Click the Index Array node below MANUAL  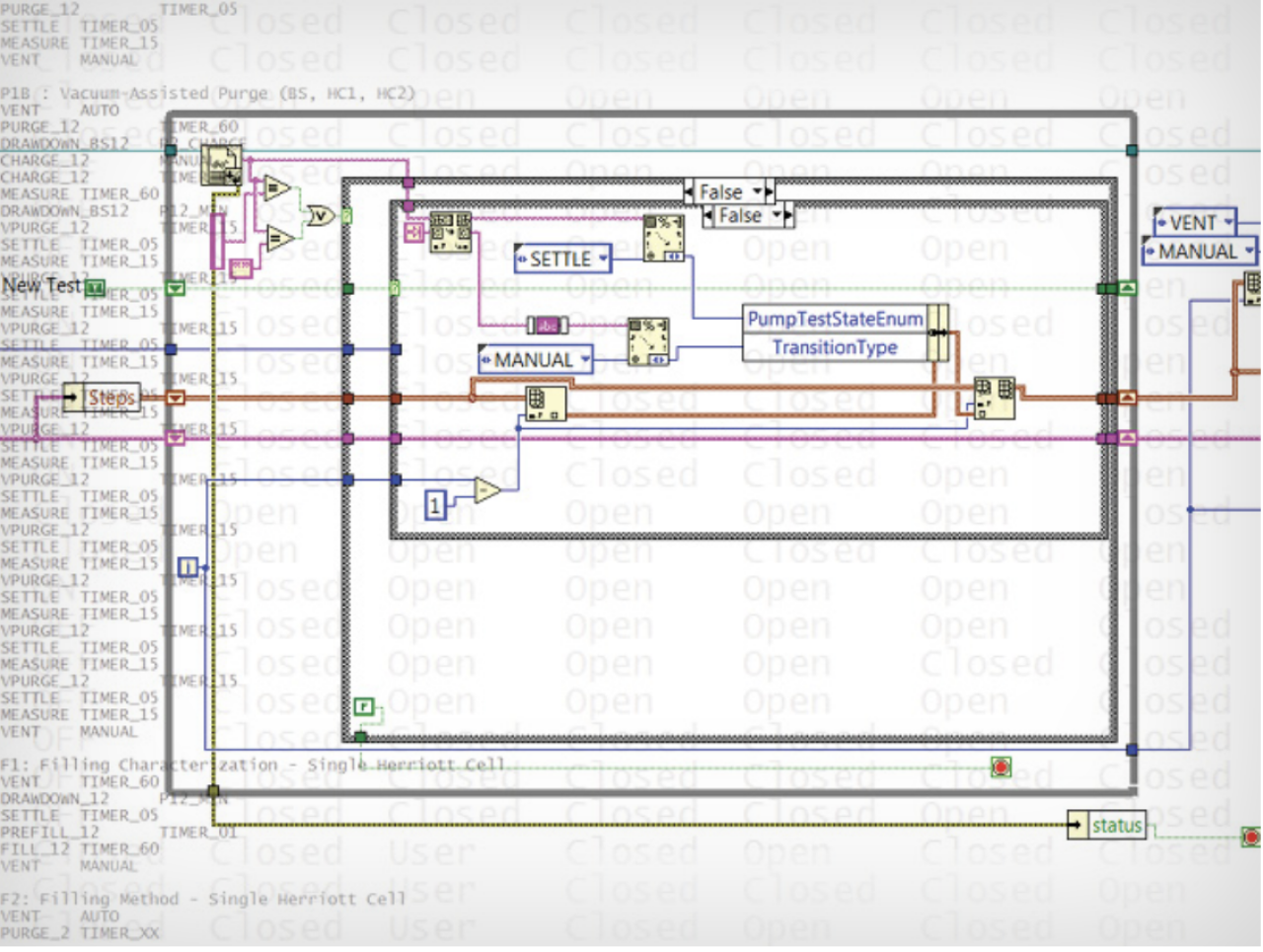[546, 403]
